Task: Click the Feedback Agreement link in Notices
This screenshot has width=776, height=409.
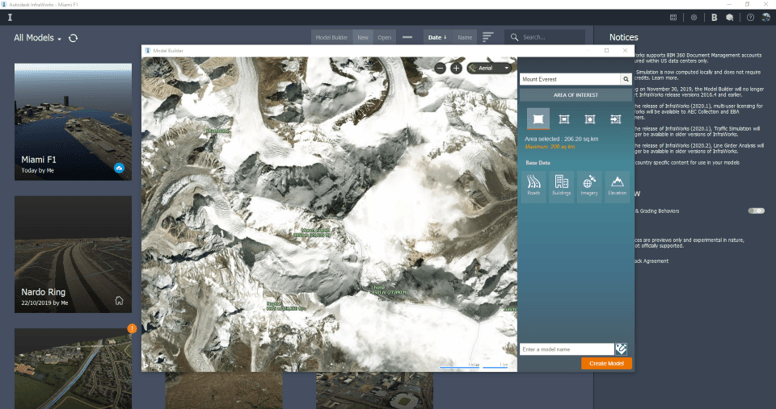Action: 652,261
